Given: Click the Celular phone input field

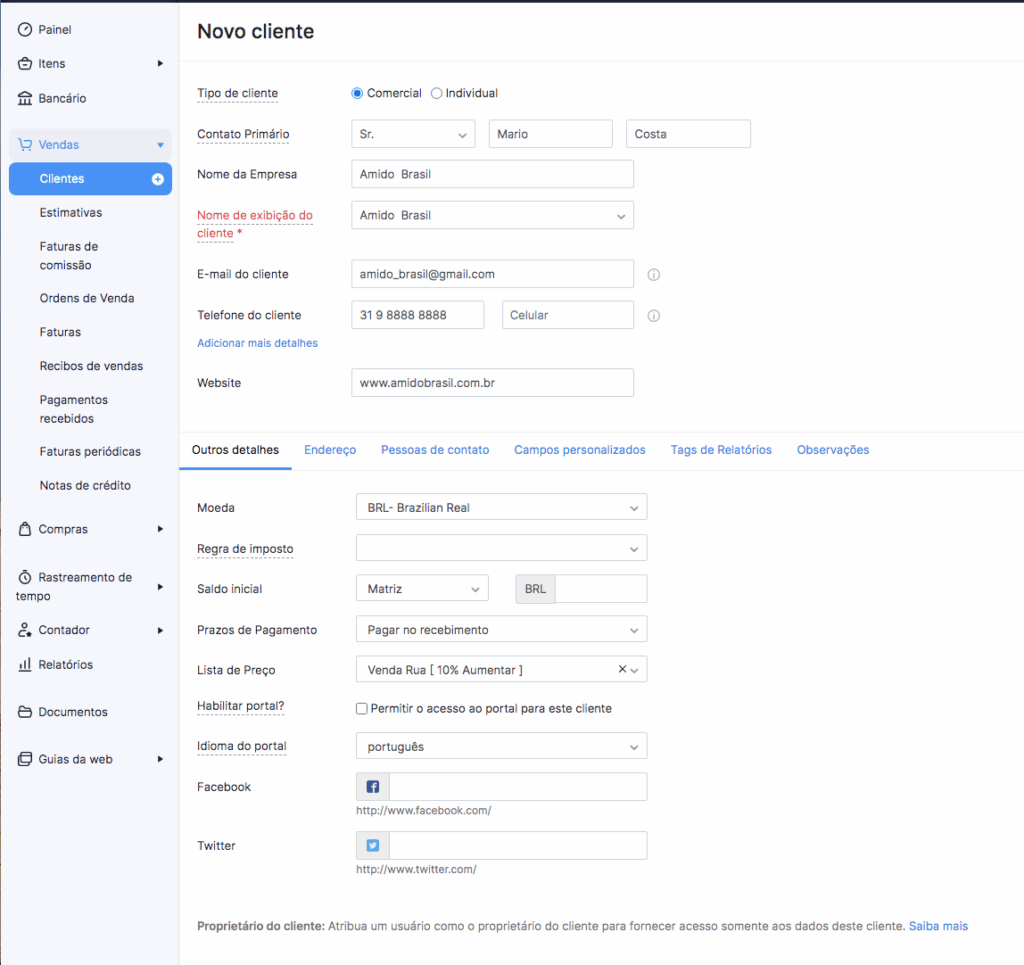Looking at the screenshot, I should point(568,315).
